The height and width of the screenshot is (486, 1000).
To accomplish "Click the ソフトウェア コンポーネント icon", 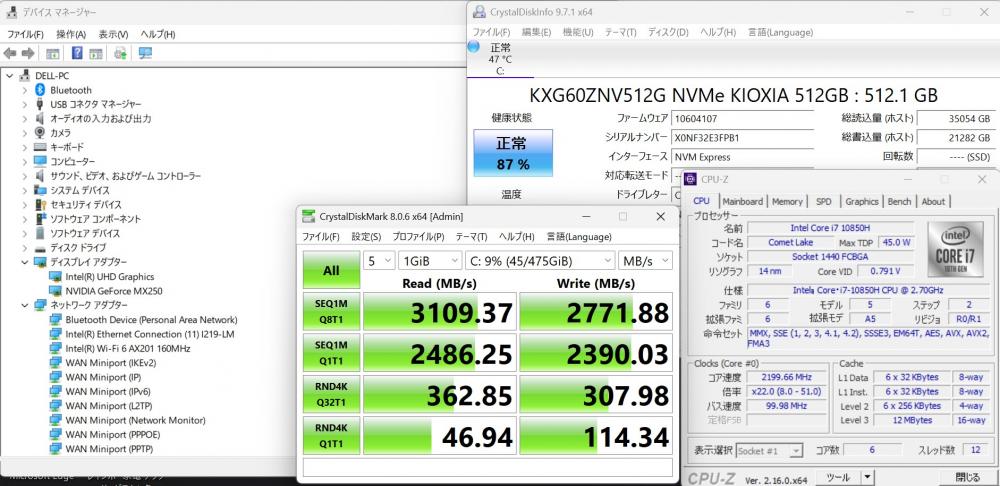I will click(40, 219).
